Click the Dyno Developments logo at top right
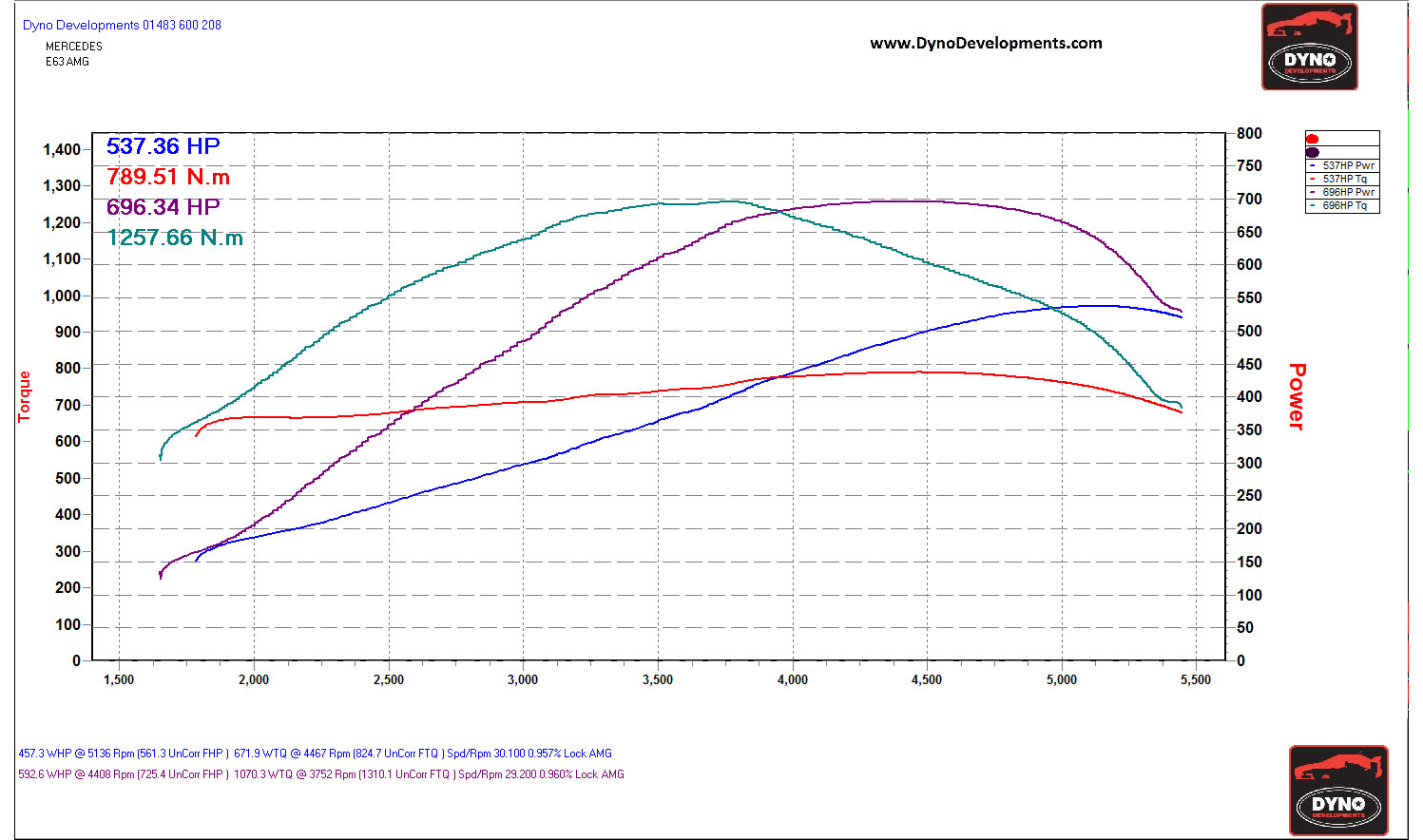Viewport: 1423px width, 840px height. tap(1309, 48)
